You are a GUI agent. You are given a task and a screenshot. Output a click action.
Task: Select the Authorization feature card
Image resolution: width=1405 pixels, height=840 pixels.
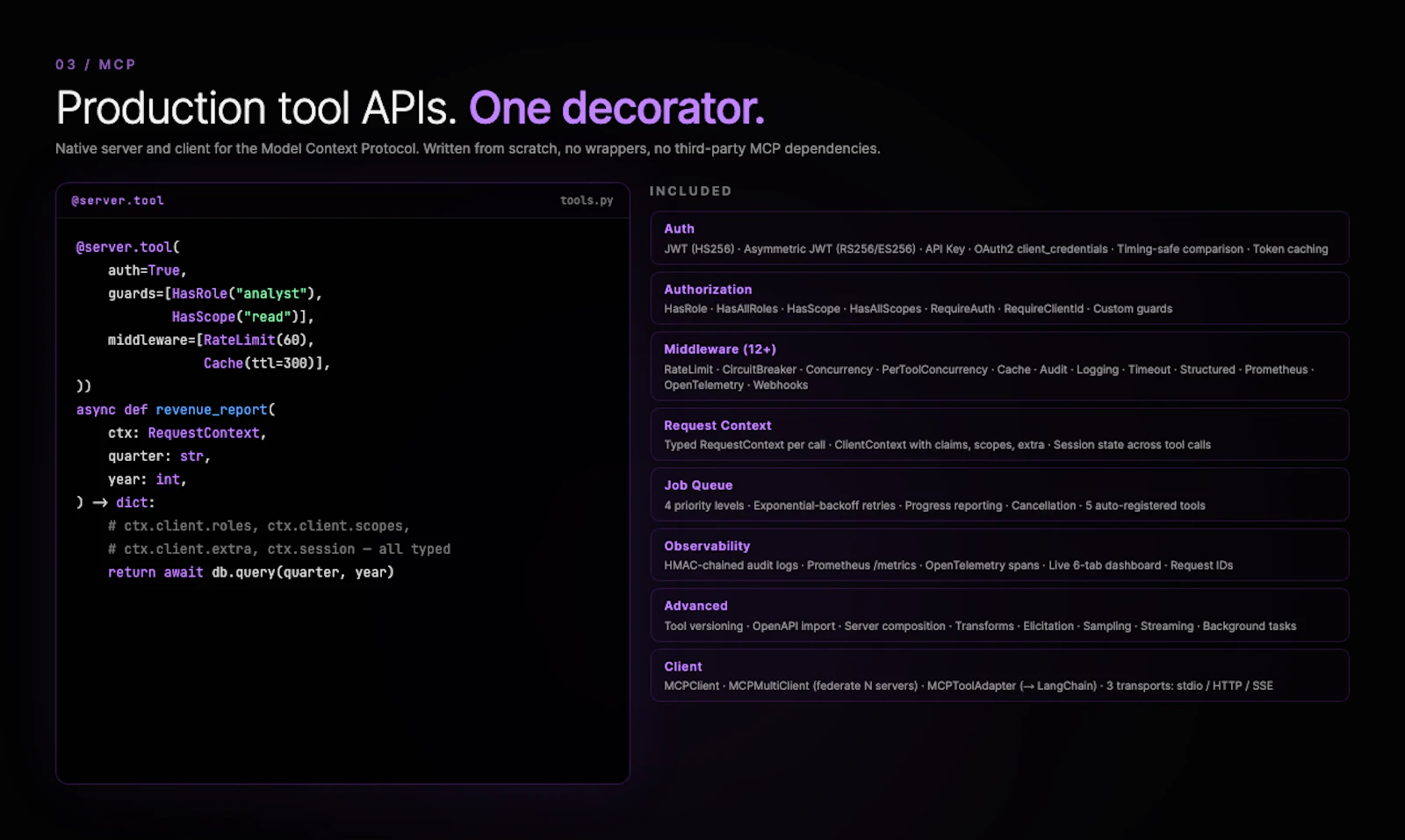pos(999,298)
